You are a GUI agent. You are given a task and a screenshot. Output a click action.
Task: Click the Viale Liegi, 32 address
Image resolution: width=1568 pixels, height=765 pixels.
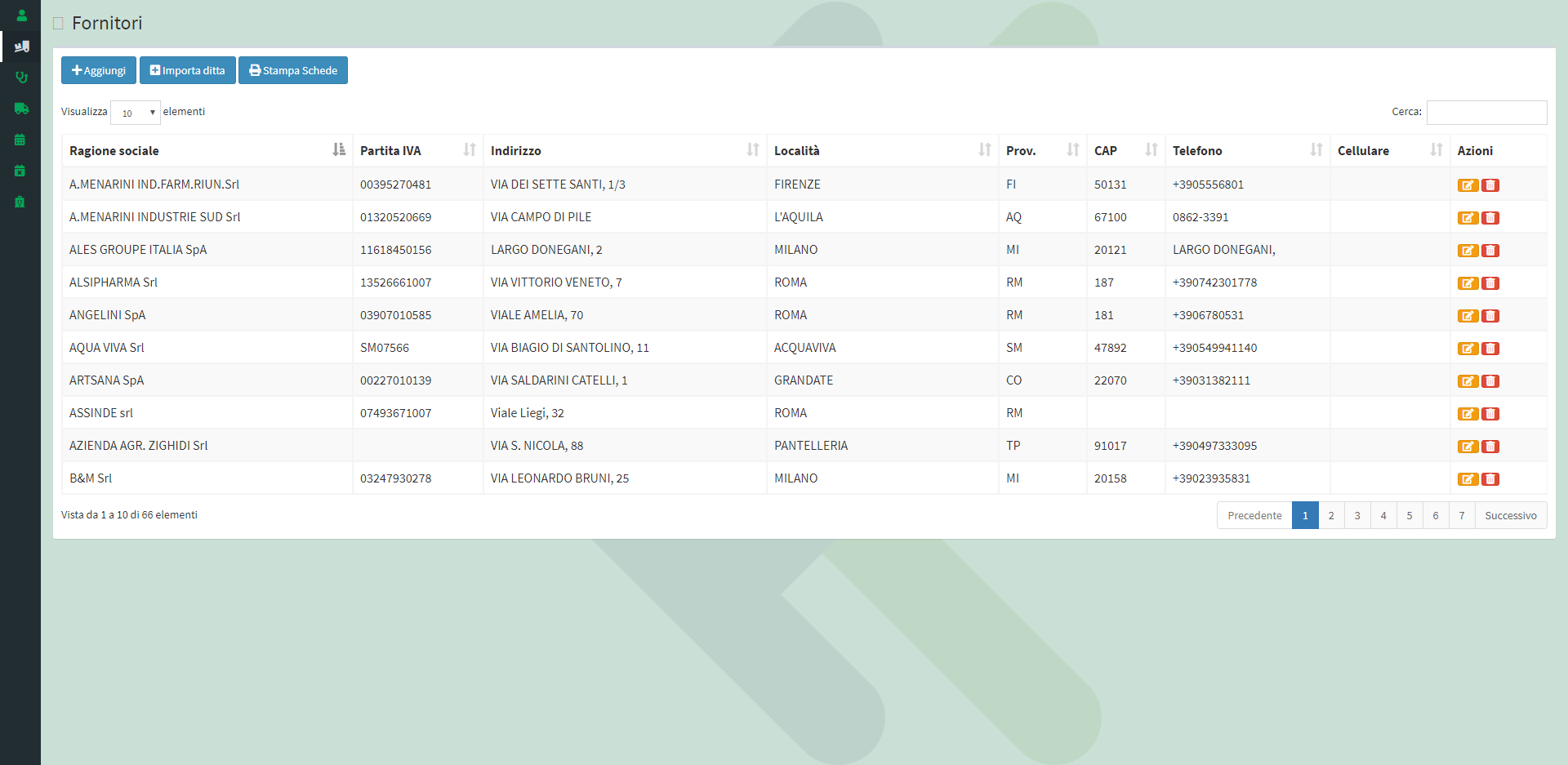pyautogui.click(x=528, y=413)
